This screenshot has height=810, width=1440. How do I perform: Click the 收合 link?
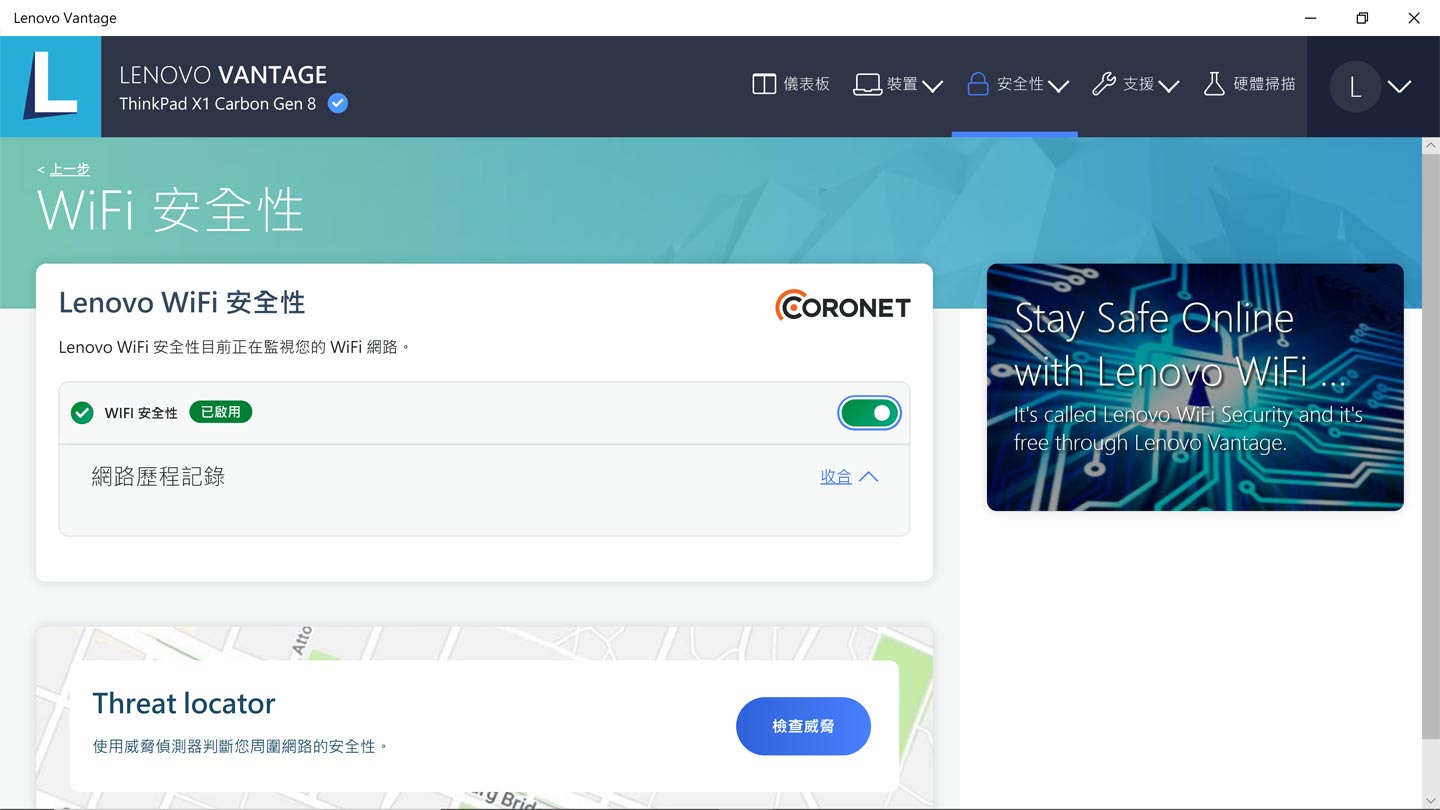(836, 477)
